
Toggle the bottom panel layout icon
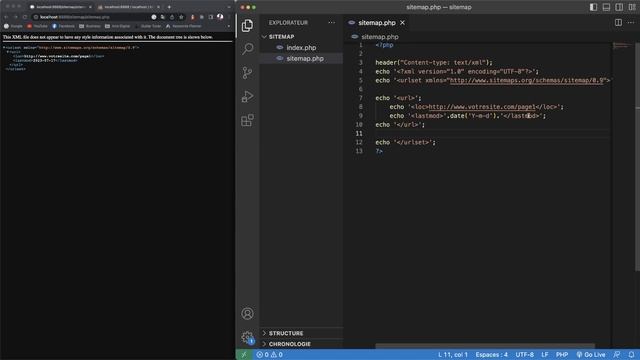pyautogui.click(x=606, y=7)
